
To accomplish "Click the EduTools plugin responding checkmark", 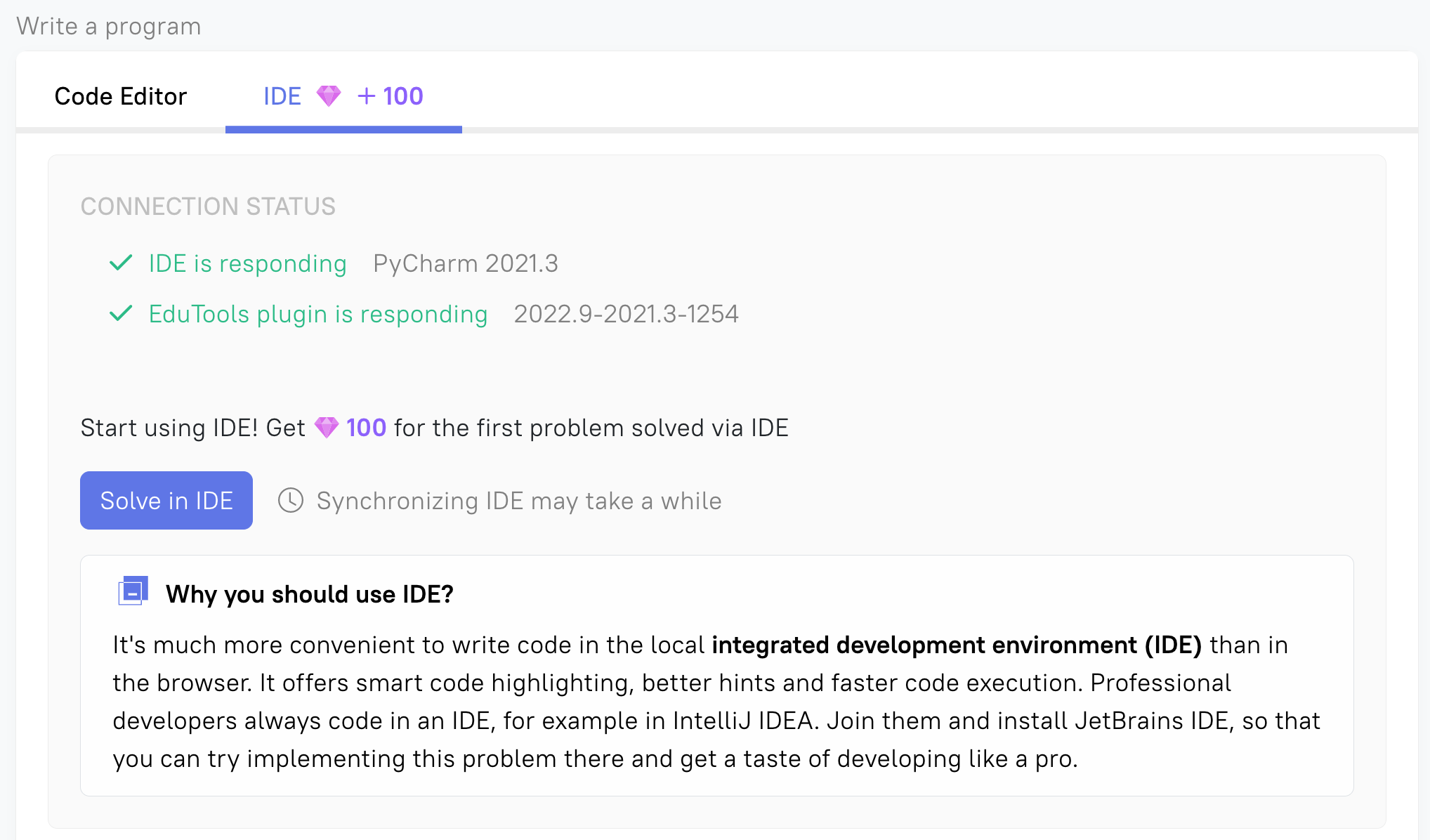I will 121,314.
